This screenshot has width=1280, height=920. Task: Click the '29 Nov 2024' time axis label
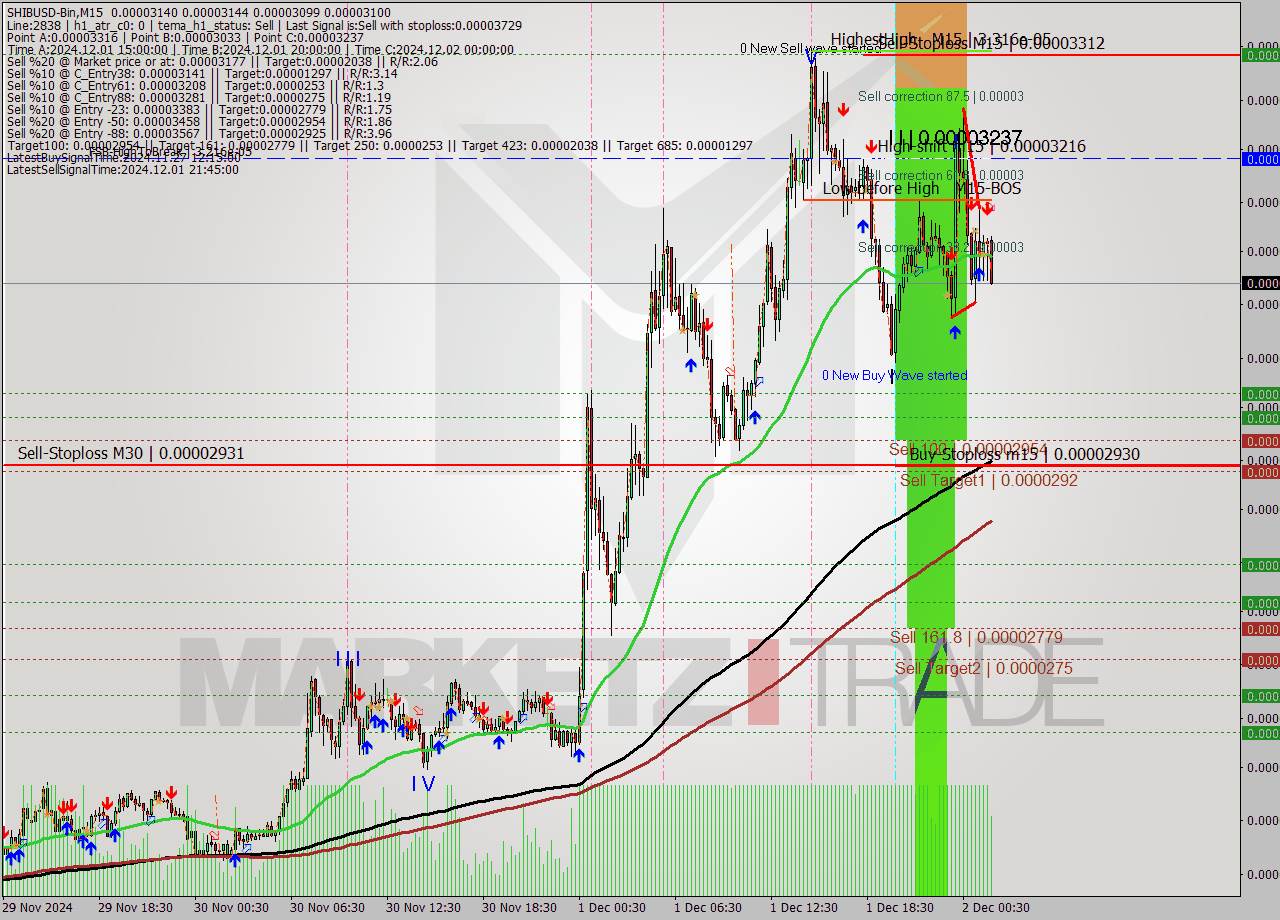tap(37, 908)
